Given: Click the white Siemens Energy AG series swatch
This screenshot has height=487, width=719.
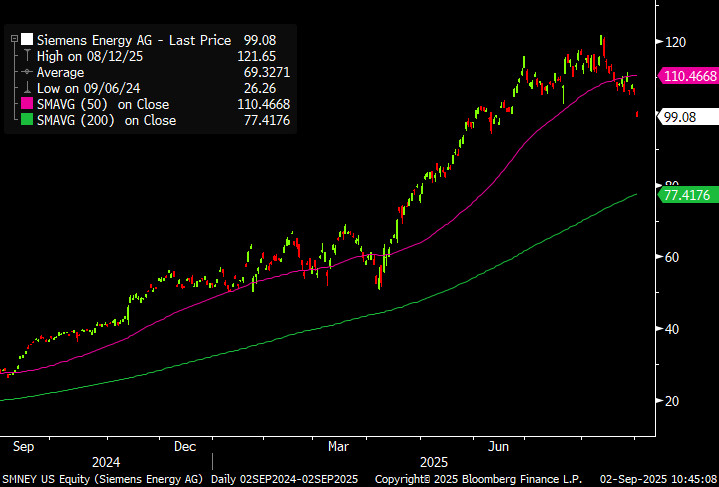Looking at the screenshot, I should 27,40.
